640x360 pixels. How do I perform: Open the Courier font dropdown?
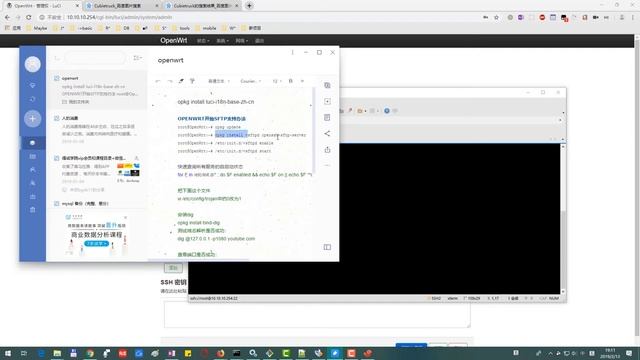[x=251, y=81]
